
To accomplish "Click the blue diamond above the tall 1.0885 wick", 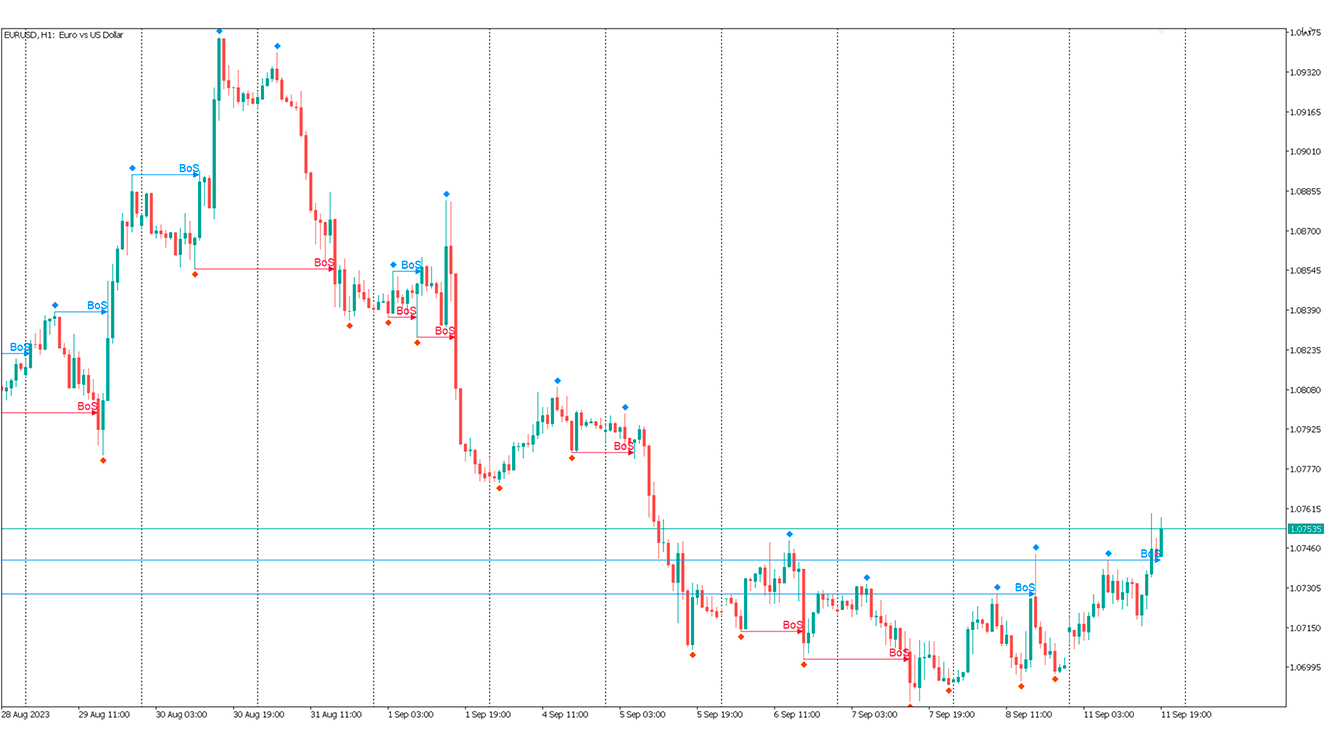I will (x=447, y=194).
